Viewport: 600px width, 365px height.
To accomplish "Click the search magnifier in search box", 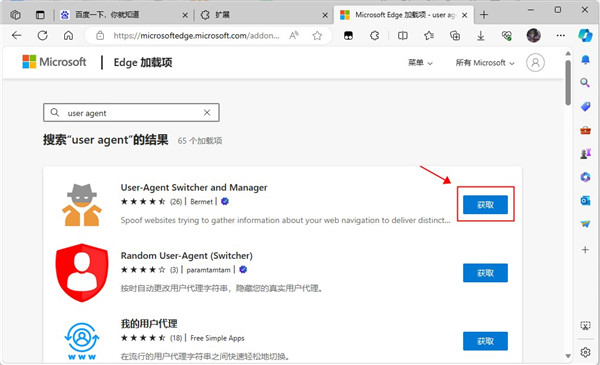I will [55, 112].
